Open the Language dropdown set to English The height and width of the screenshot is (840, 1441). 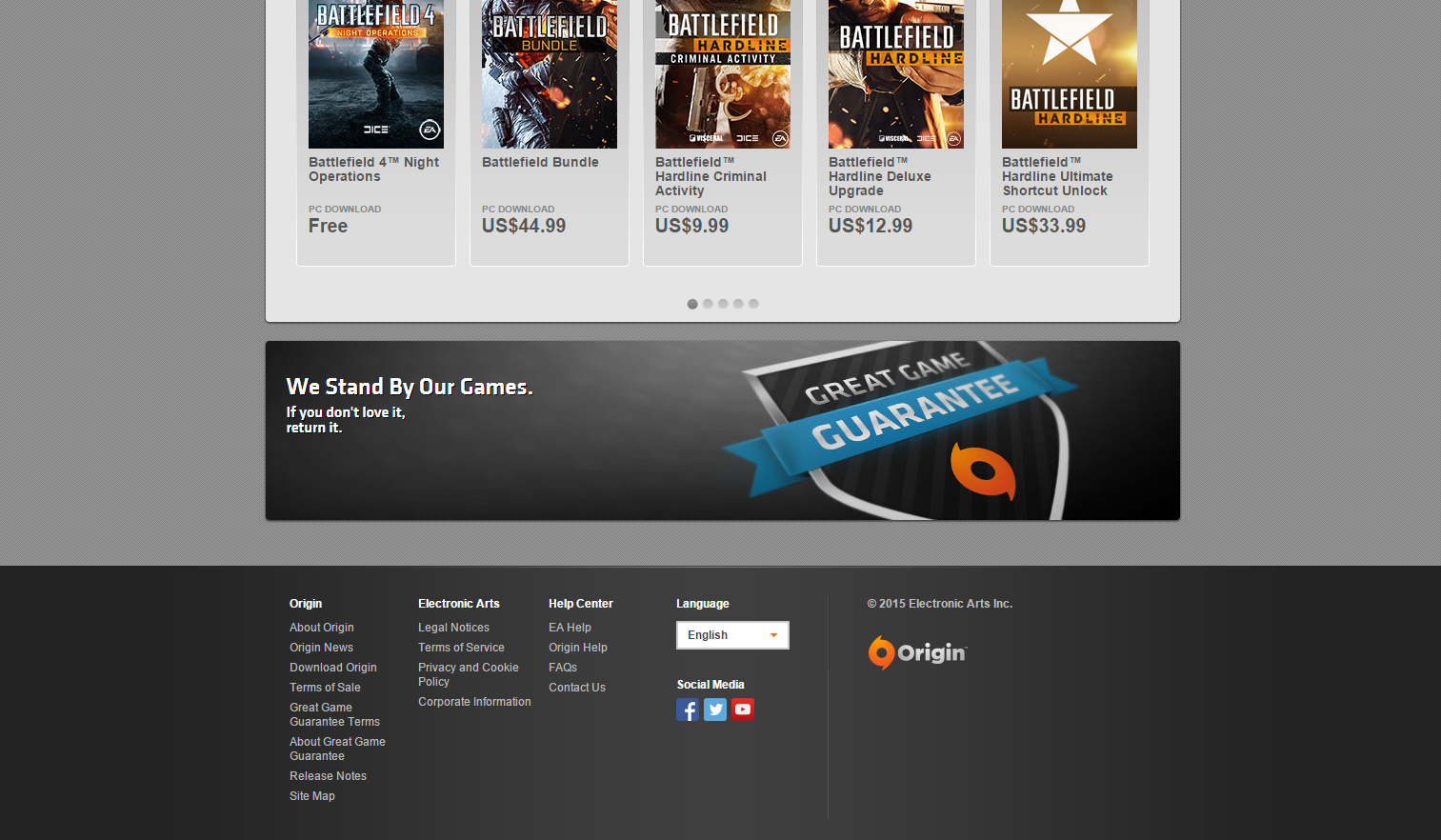(732, 635)
